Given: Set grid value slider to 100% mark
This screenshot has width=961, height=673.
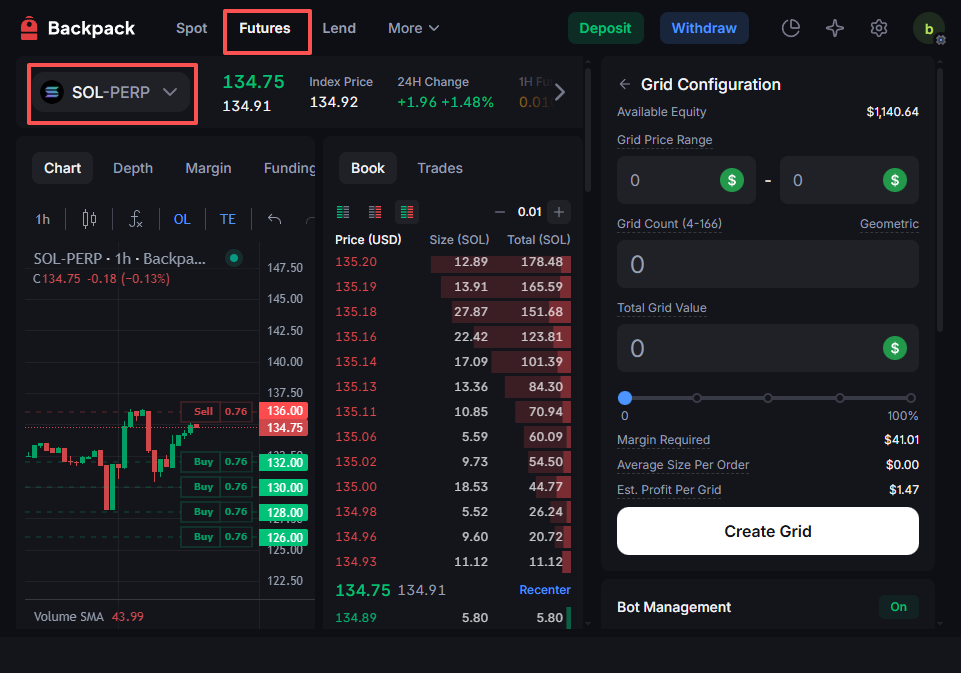Looking at the screenshot, I should click(x=911, y=398).
